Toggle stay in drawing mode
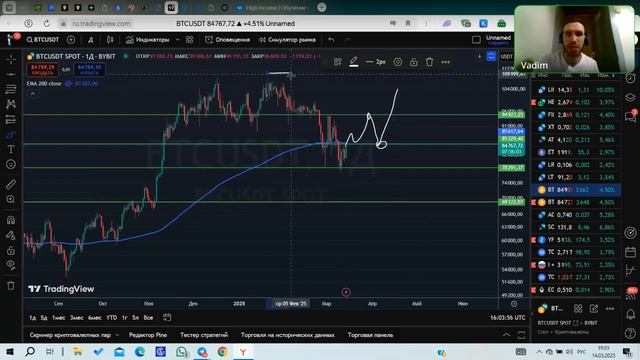The image size is (640, 360). coord(11,235)
